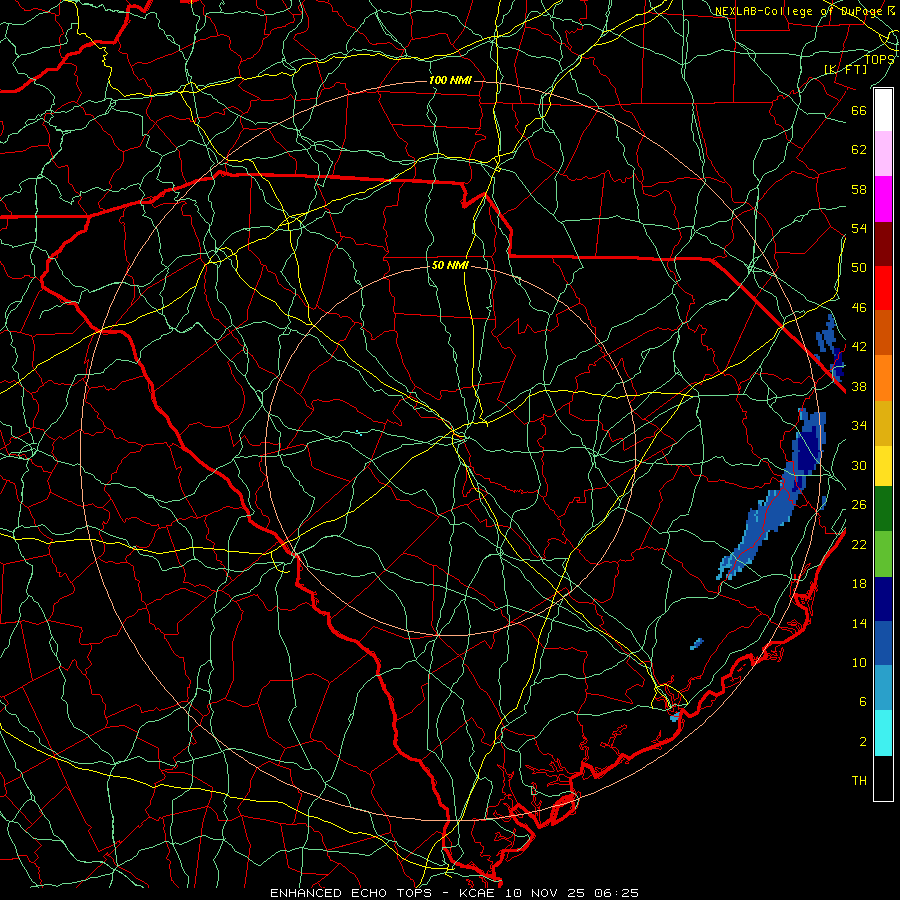Select the "26" scale label

[859, 505]
